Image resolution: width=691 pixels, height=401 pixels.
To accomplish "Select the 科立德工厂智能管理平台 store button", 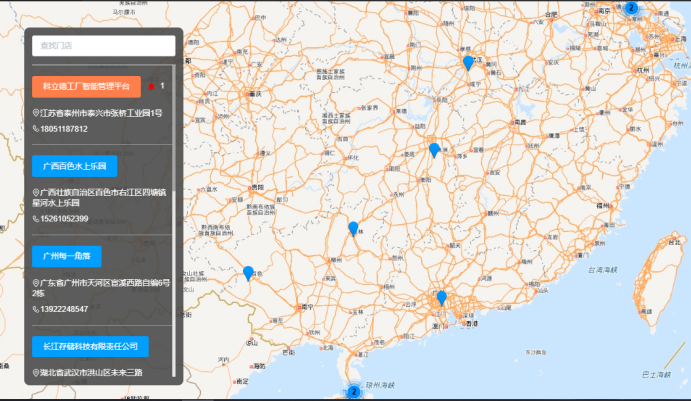I will click(x=85, y=86).
